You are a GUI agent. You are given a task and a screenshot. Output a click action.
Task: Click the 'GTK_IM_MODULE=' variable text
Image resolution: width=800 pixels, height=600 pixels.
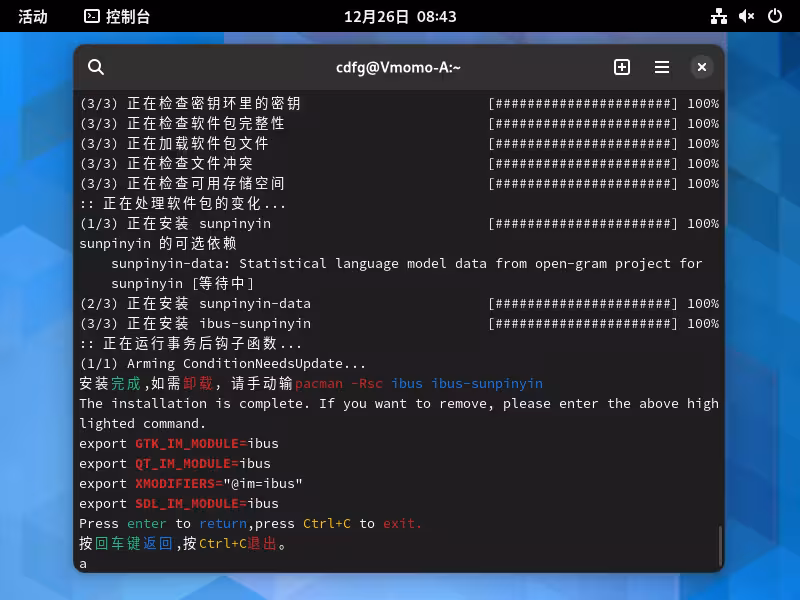tap(191, 444)
